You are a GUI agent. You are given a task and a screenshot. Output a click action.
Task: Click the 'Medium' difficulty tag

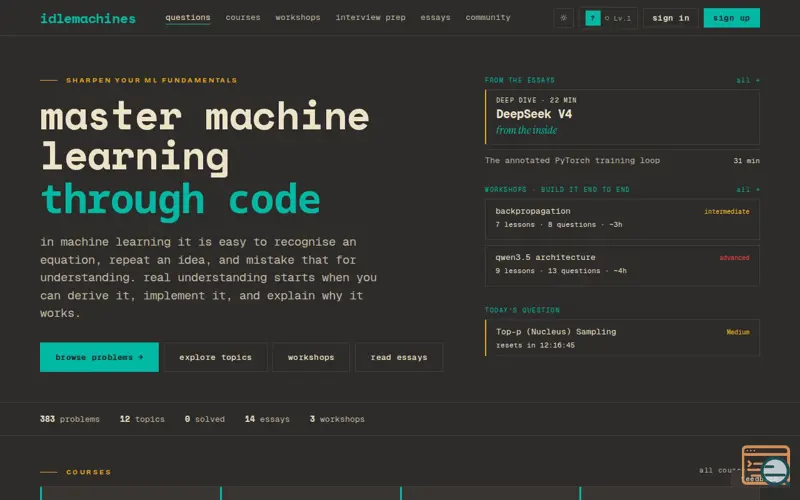pos(738,332)
